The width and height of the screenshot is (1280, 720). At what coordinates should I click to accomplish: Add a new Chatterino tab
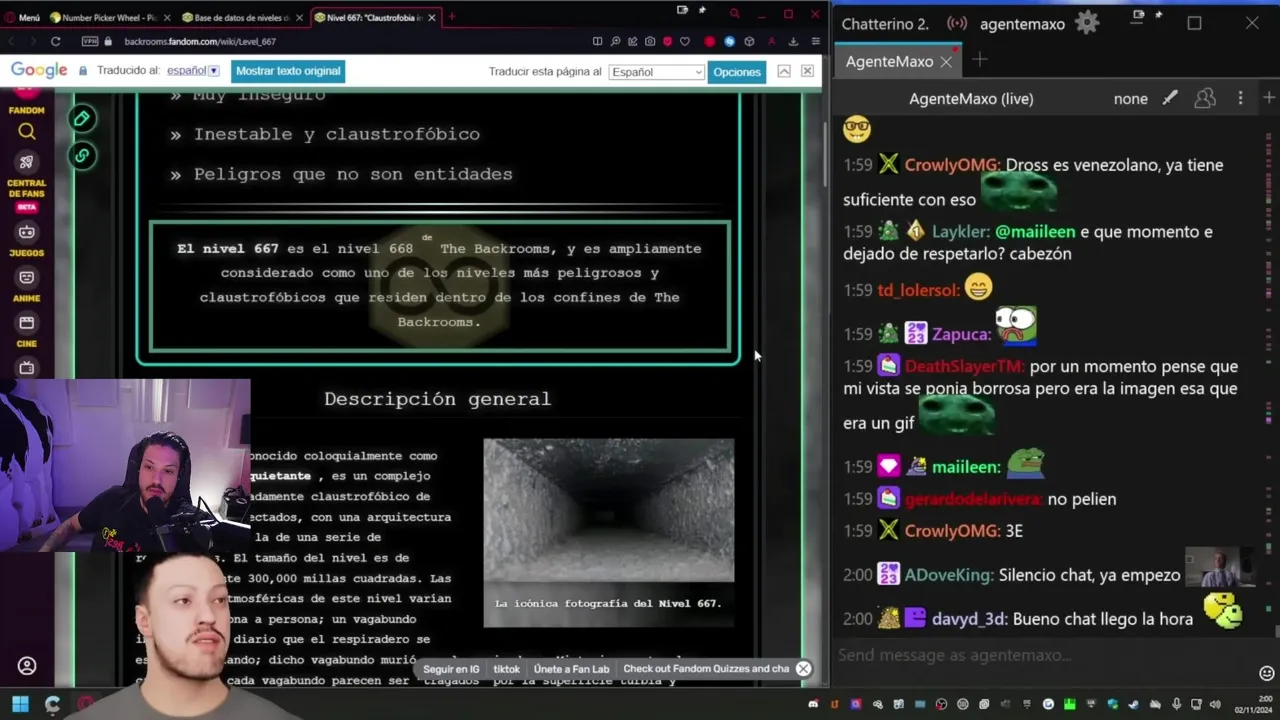pyautogui.click(x=980, y=61)
